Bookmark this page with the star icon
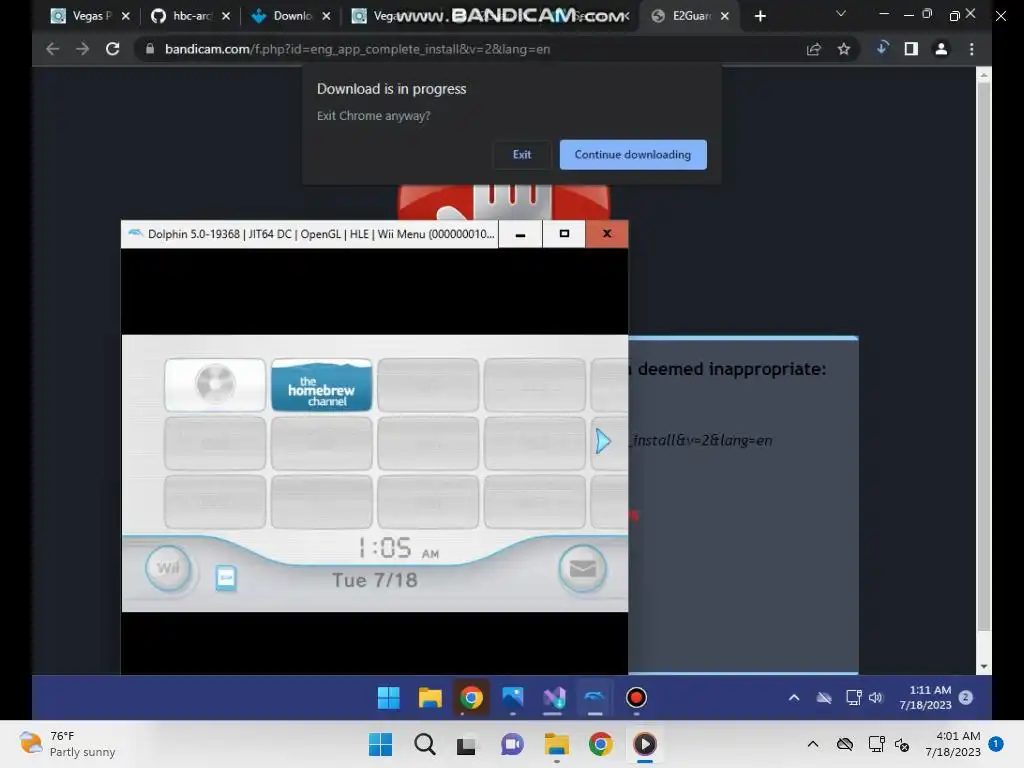Image resolution: width=1024 pixels, height=768 pixels. click(844, 49)
